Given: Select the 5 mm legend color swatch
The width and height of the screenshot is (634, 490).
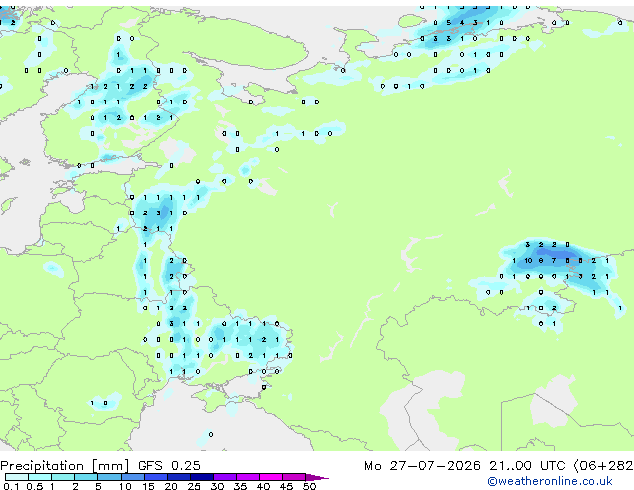Looking at the screenshot, I should (x=109, y=477).
